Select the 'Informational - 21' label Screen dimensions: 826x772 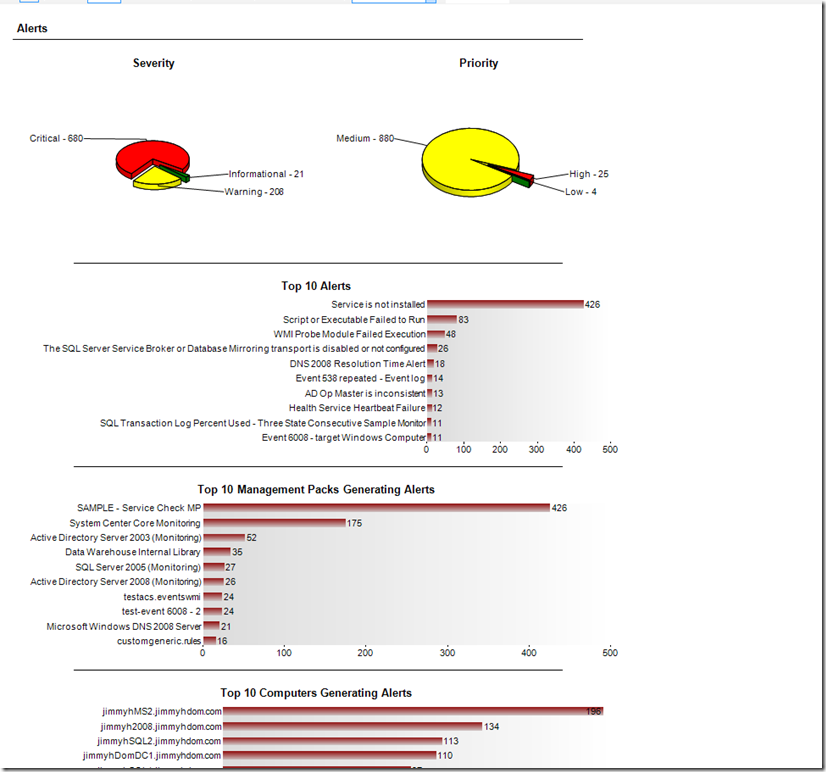click(x=266, y=174)
